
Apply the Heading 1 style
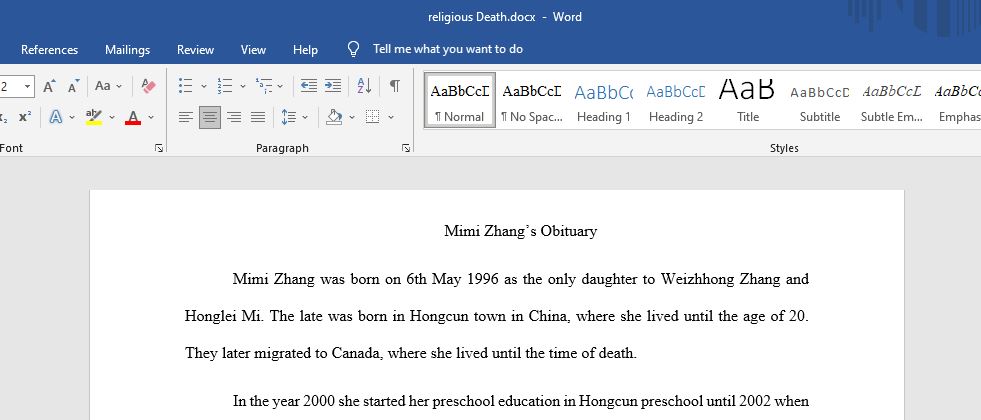coord(604,100)
